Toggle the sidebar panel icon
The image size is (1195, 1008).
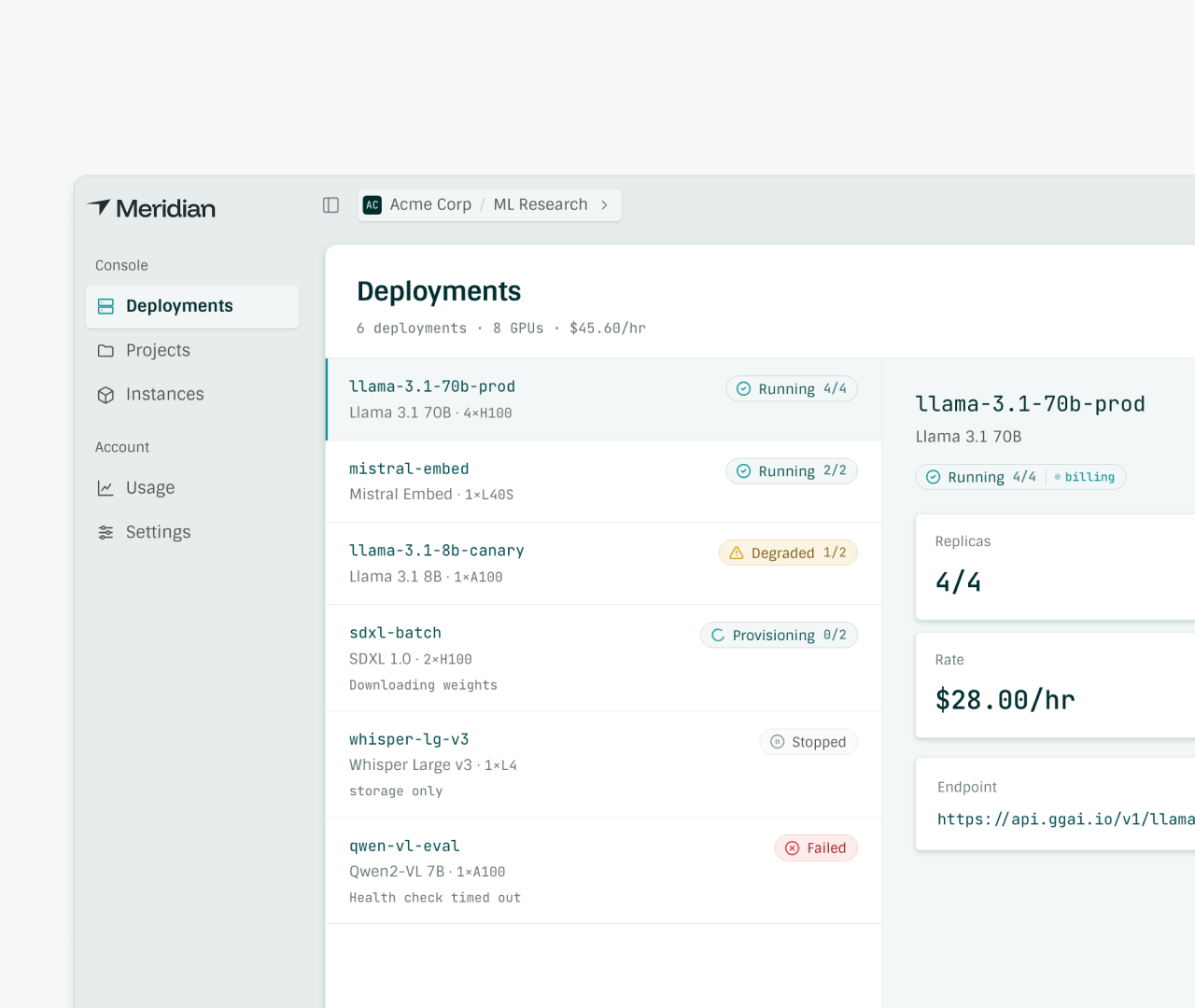click(330, 205)
